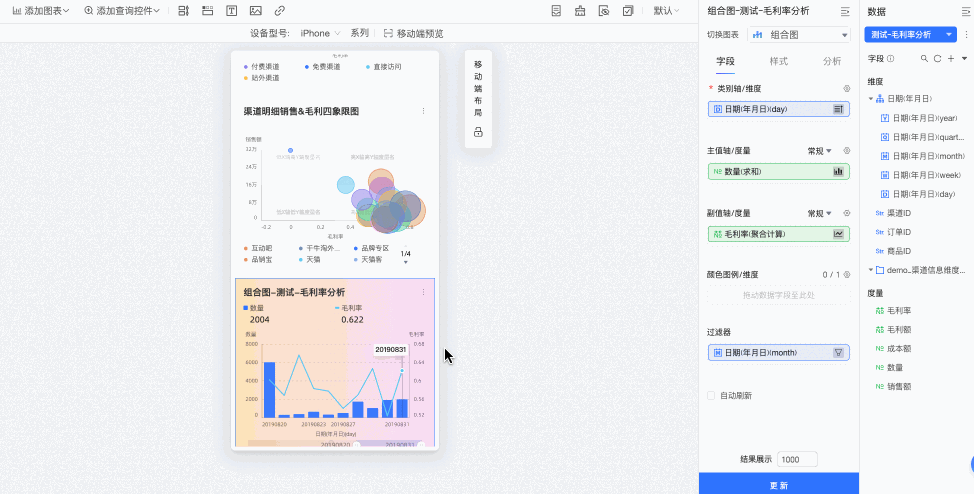Image resolution: width=974 pixels, height=494 pixels.
Task: Switch to the 字段 tab
Action: 725,61
